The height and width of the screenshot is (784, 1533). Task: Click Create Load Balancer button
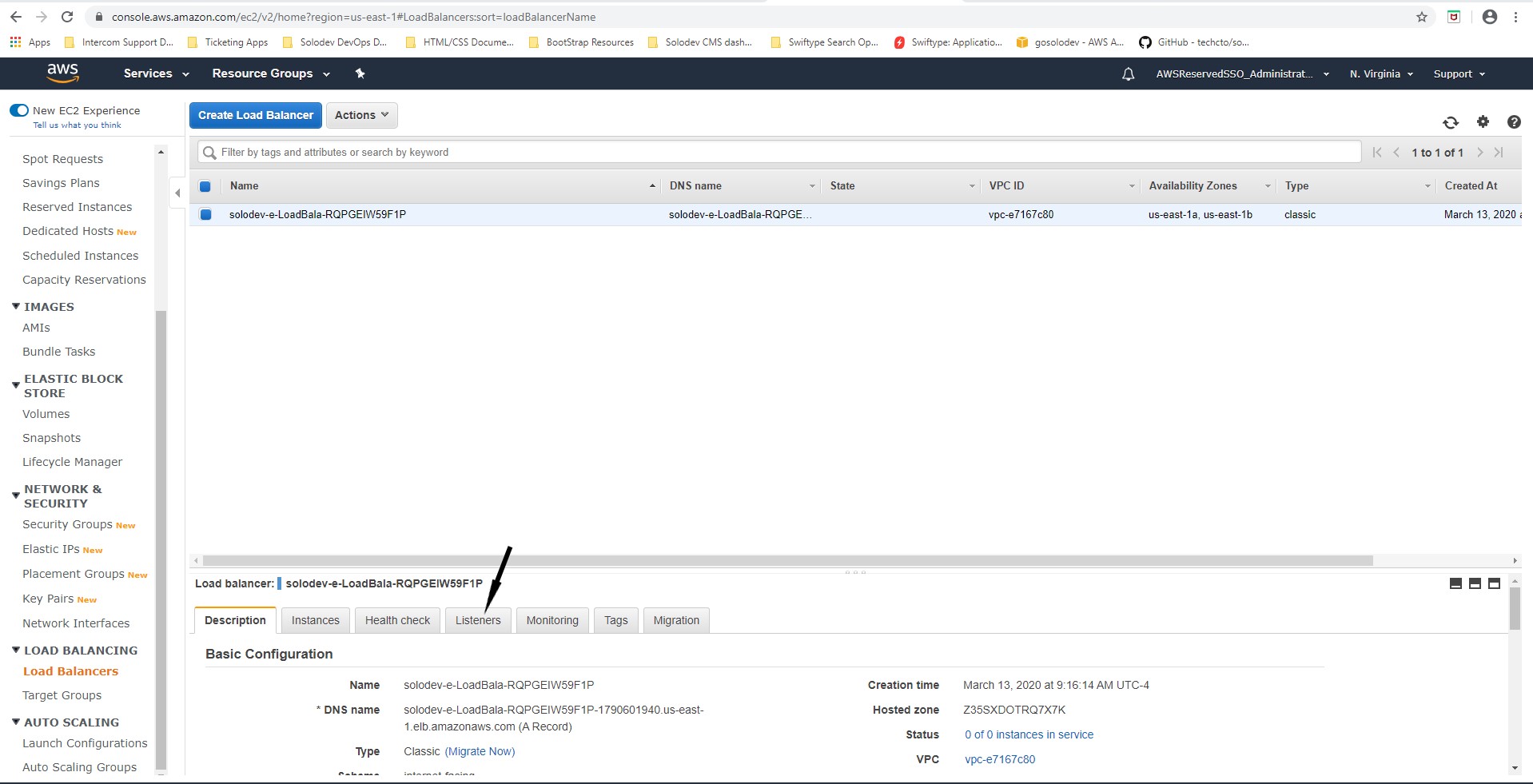[x=256, y=115]
